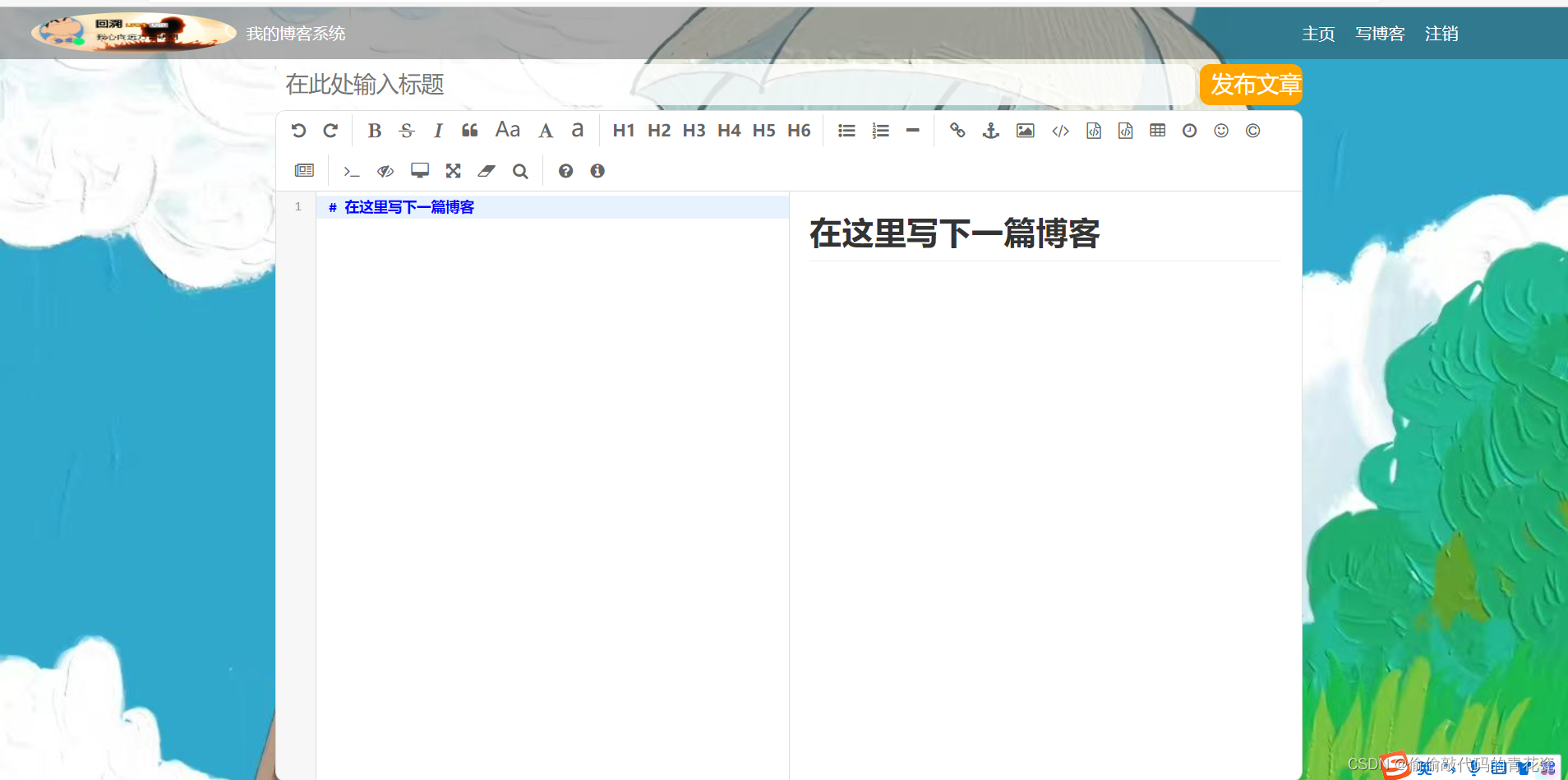Open the help question mark icon

point(565,171)
